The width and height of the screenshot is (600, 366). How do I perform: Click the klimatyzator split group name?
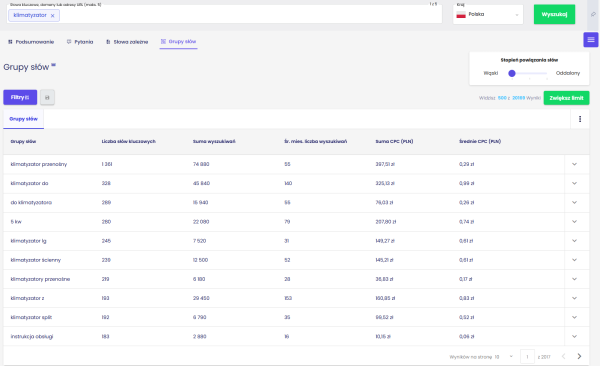pyautogui.click(x=31, y=317)
